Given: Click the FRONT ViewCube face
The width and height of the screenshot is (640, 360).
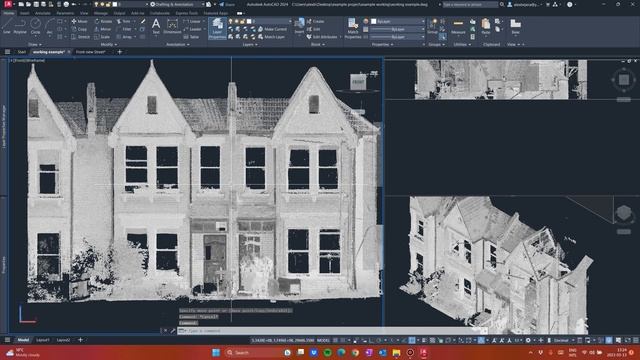Looking at the screenshot, I should [358, 82].
